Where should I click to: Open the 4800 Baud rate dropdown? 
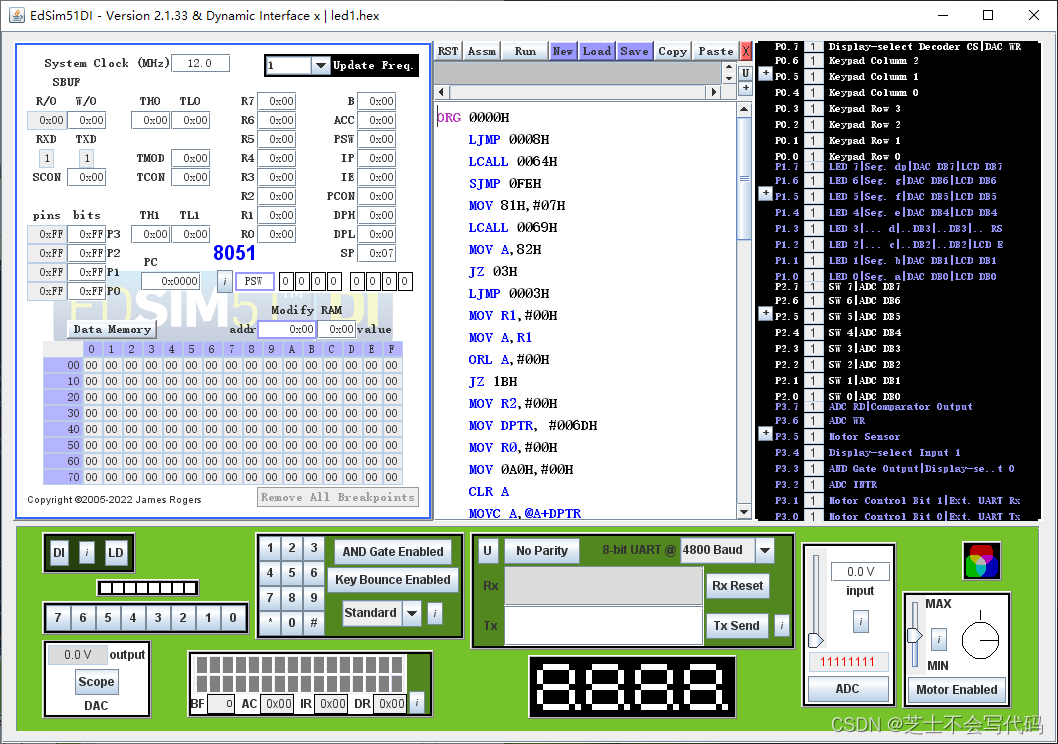[x=764, y=549]
